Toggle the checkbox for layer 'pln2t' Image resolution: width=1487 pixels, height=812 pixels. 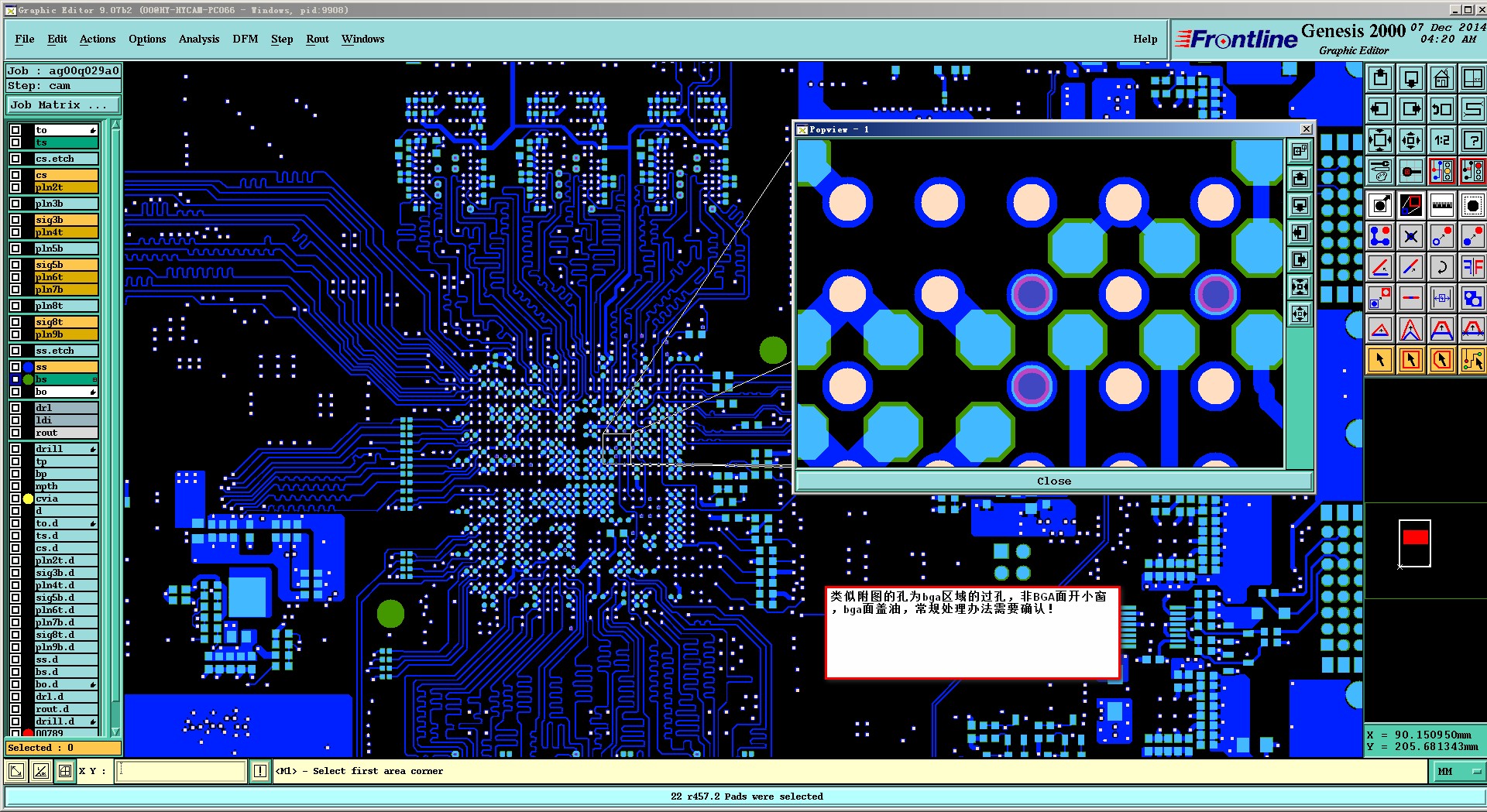(x=15, y=187)
